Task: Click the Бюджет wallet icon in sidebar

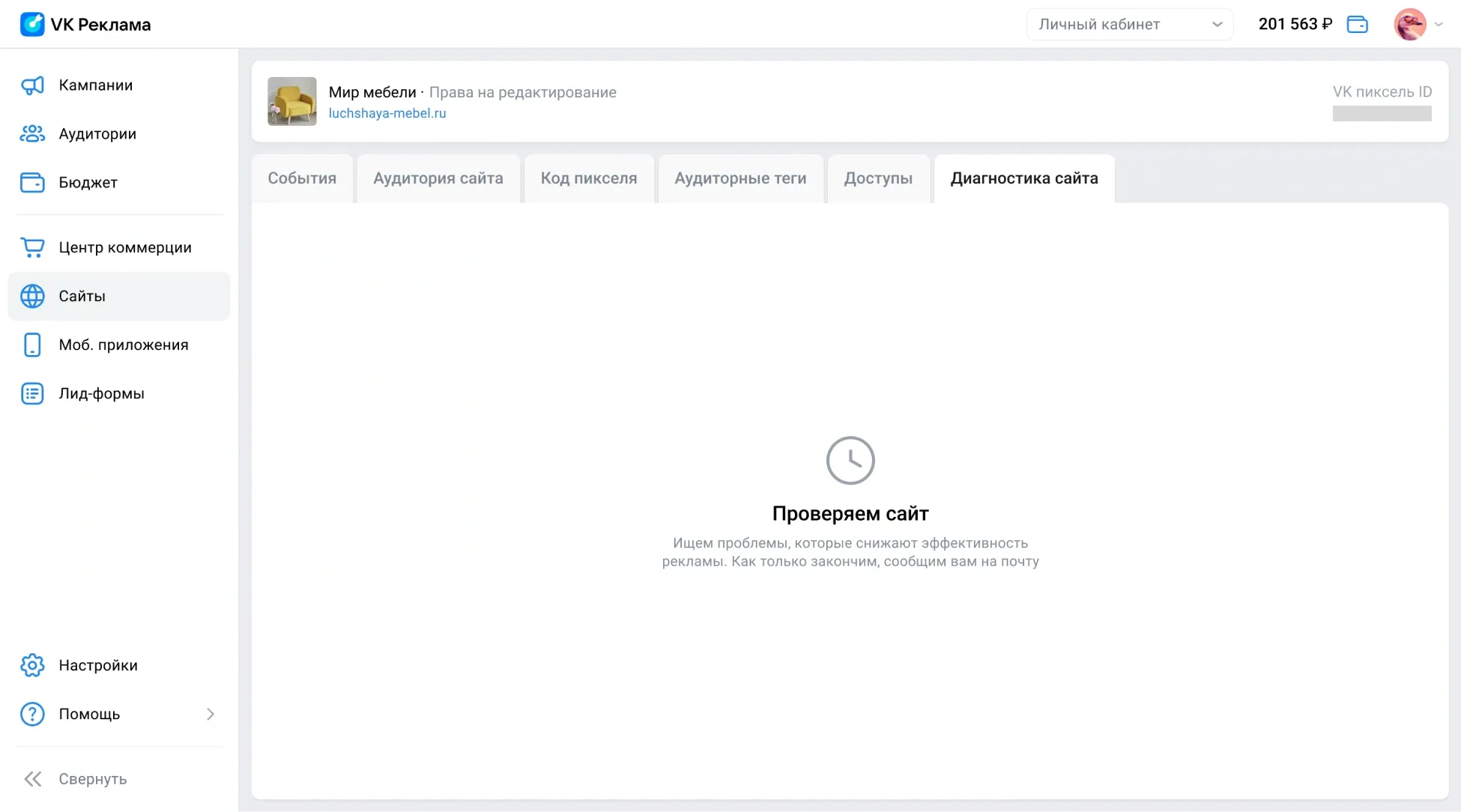Action: (x=32, y=183)
